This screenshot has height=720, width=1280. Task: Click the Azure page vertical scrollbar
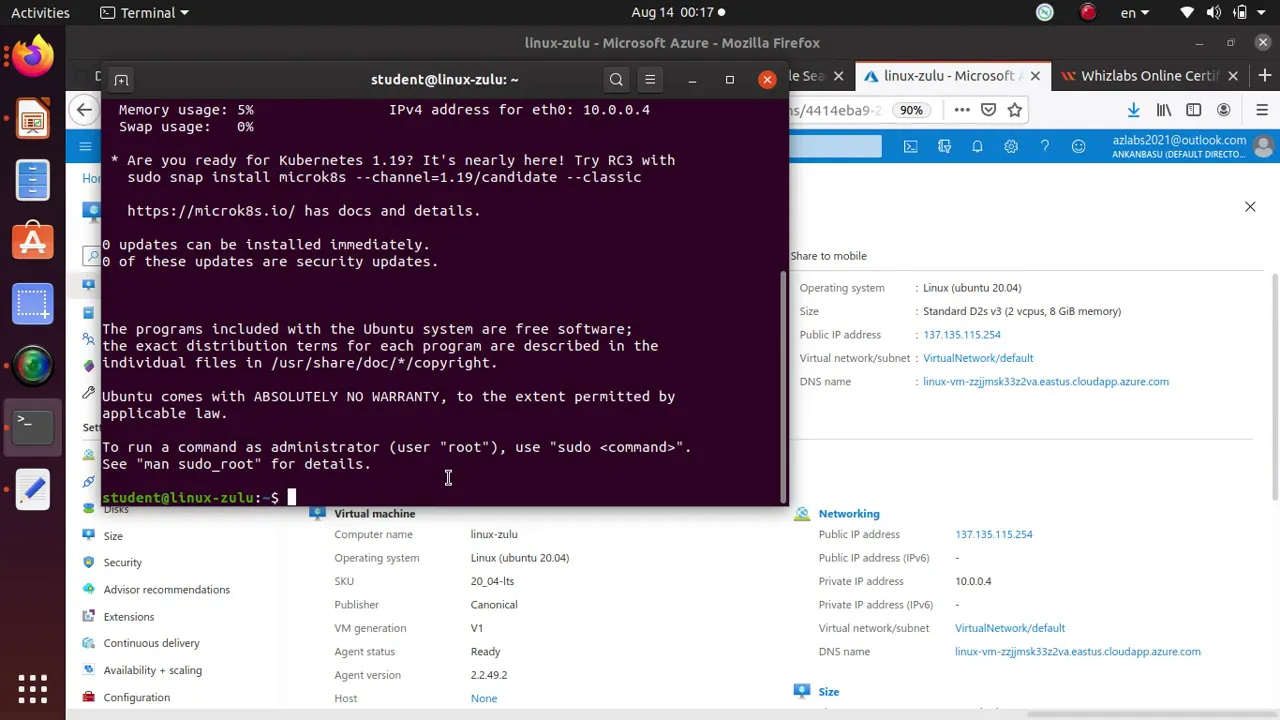click(x=1275, y=385)
